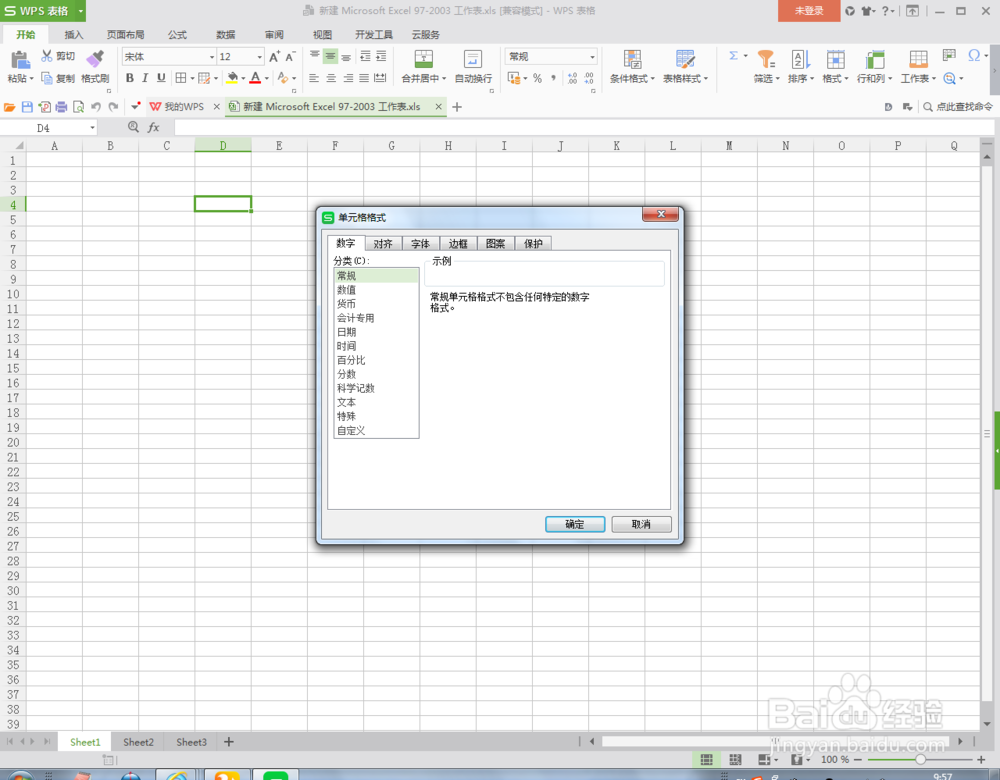Click the 条件格式 conditional formatting icon
Image resolution: width=1000 pixels, height=780 pixels.
[632, 59]
